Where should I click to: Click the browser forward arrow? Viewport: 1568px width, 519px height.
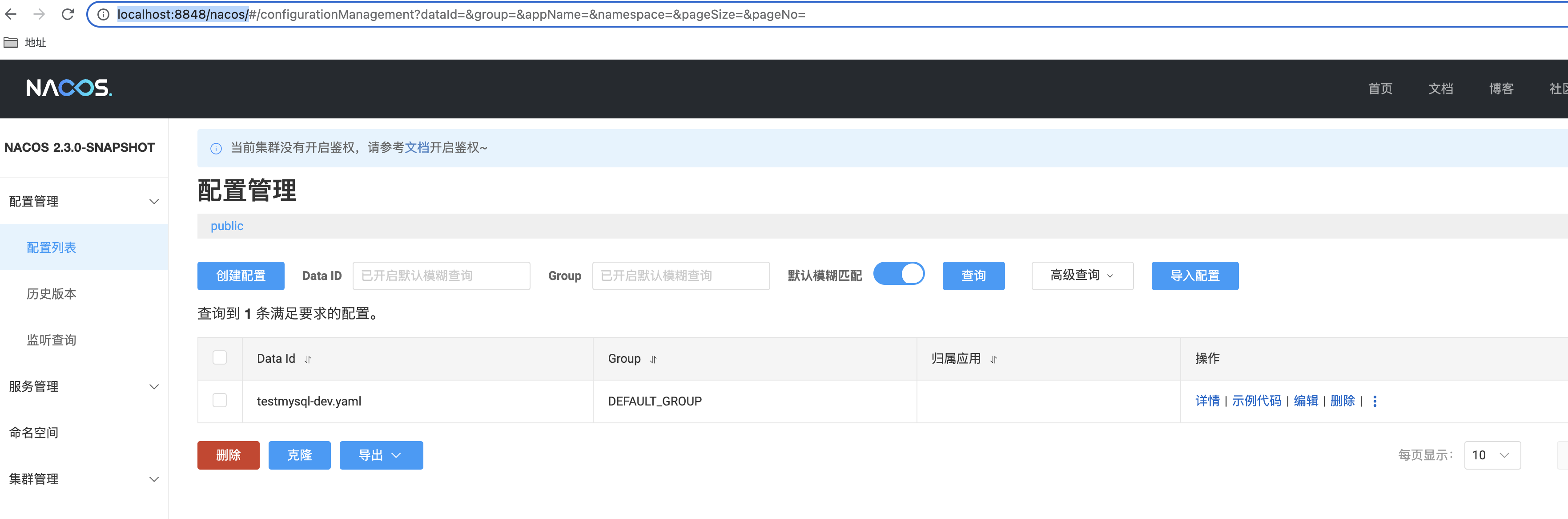(39, 14)
